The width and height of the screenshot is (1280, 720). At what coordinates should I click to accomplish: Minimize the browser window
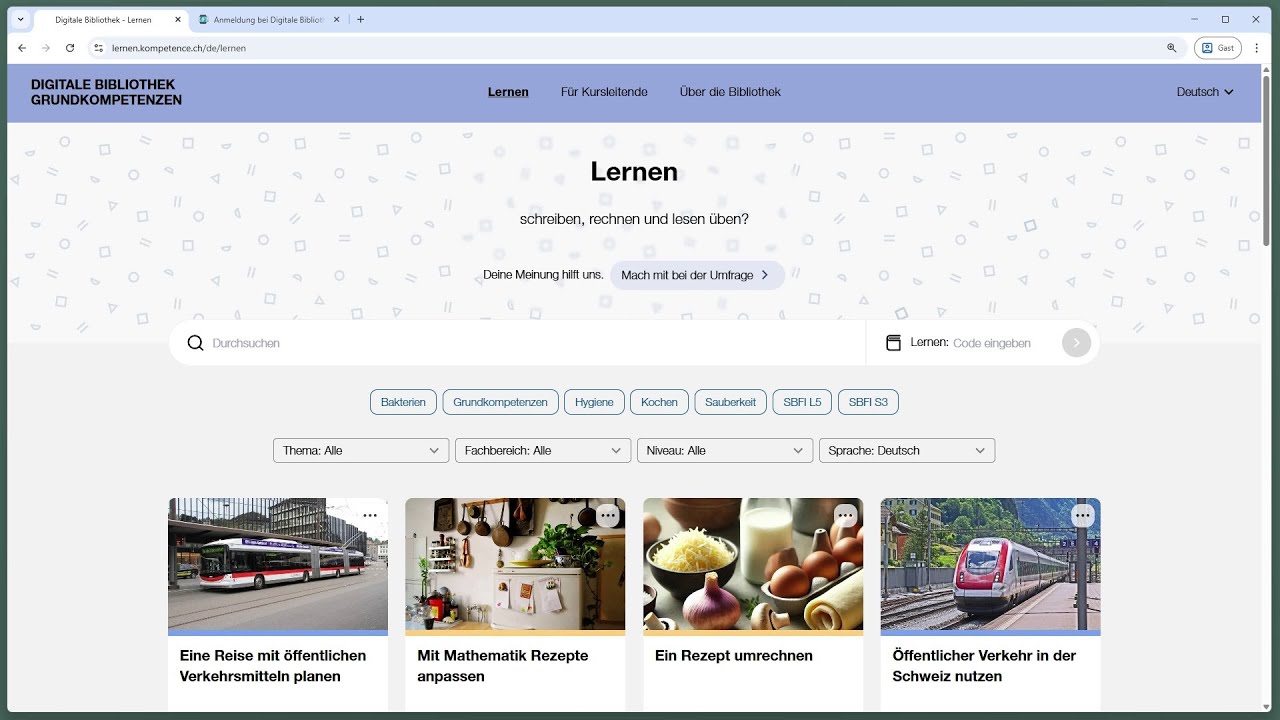[1195, 19]
